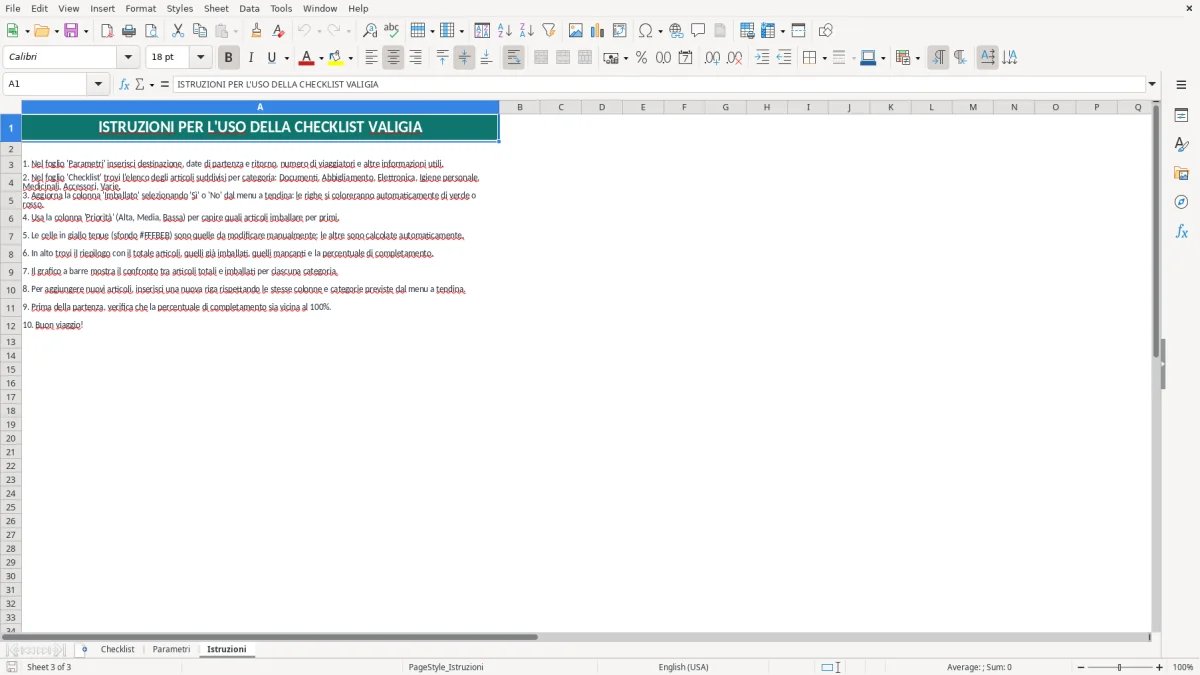The width and height of the screenshot is (1200, 675).
Task: Toggle Italic formatting
Action: pyautogui.click(x=251, y=58)
